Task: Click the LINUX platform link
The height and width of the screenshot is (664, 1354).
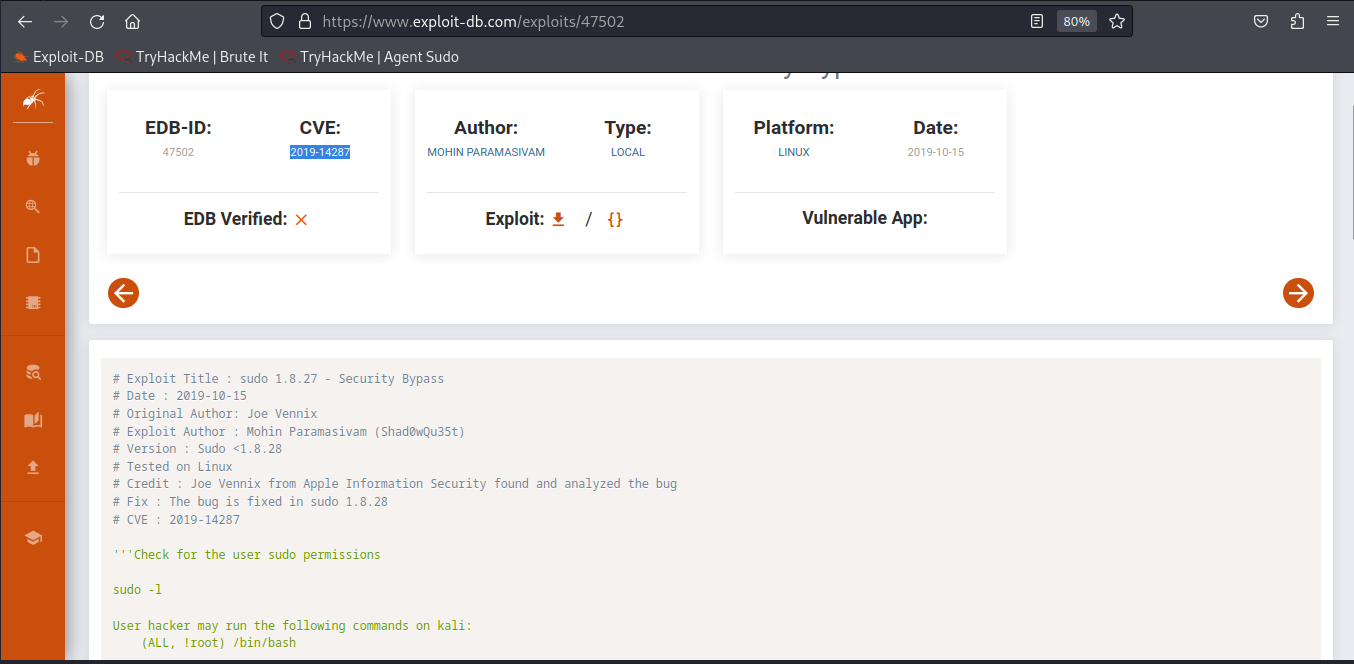Action: 794,152
